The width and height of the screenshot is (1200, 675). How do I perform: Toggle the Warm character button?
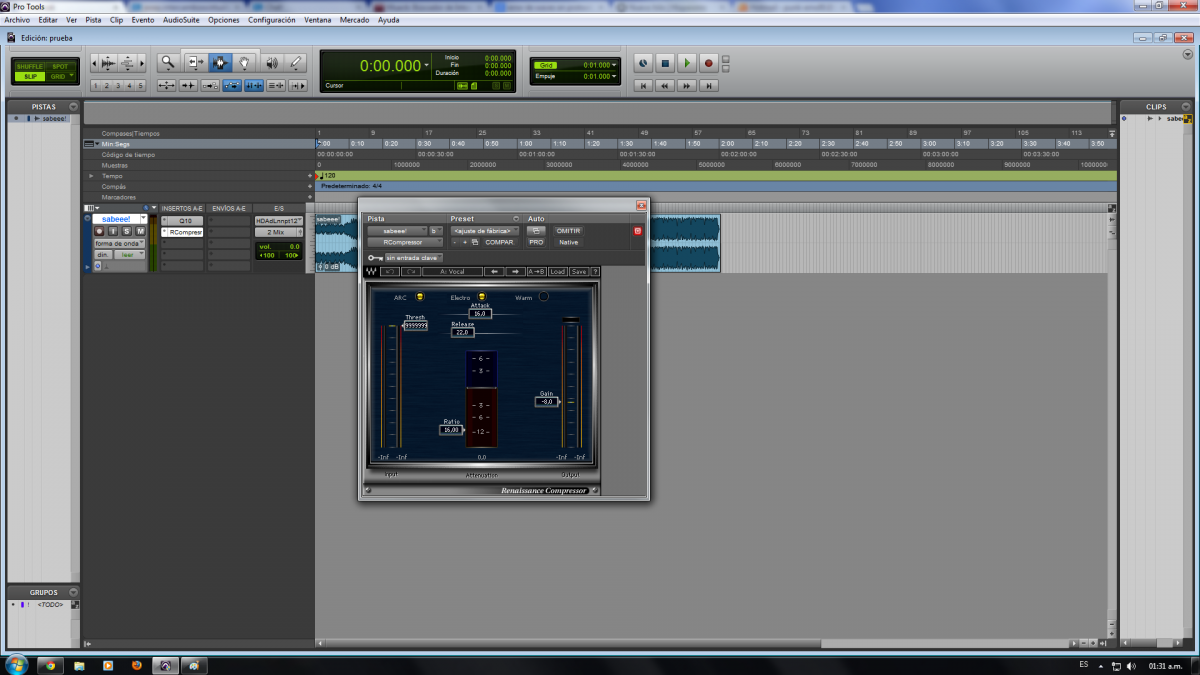[x=543, y=297]
